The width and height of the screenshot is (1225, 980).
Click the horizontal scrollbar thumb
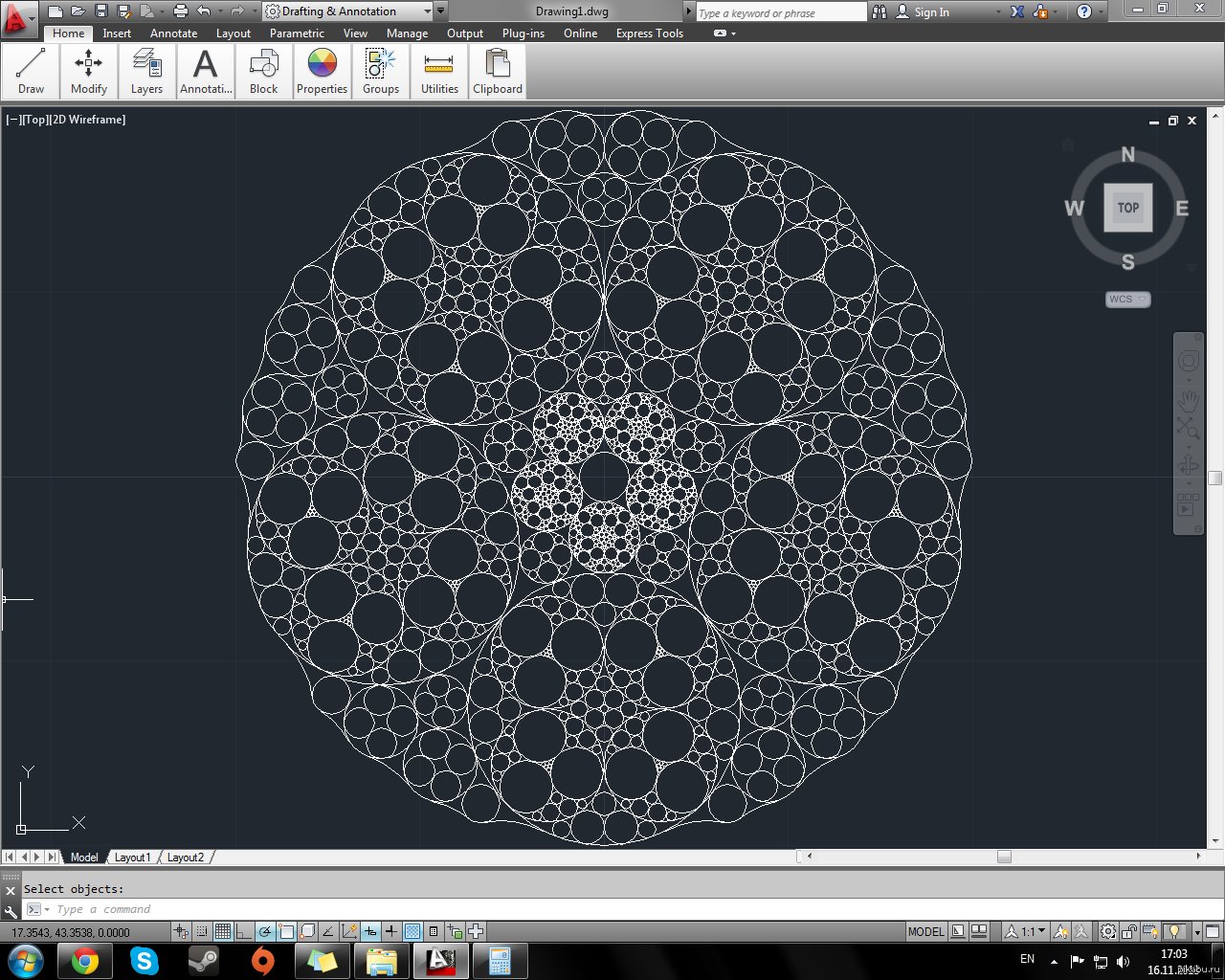(x=1004, y=857)
